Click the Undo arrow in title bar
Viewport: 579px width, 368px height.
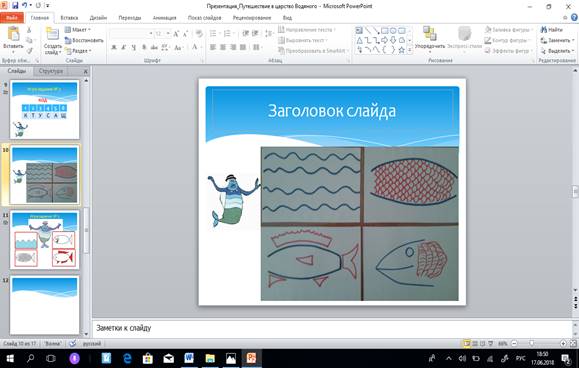point(25,5)
